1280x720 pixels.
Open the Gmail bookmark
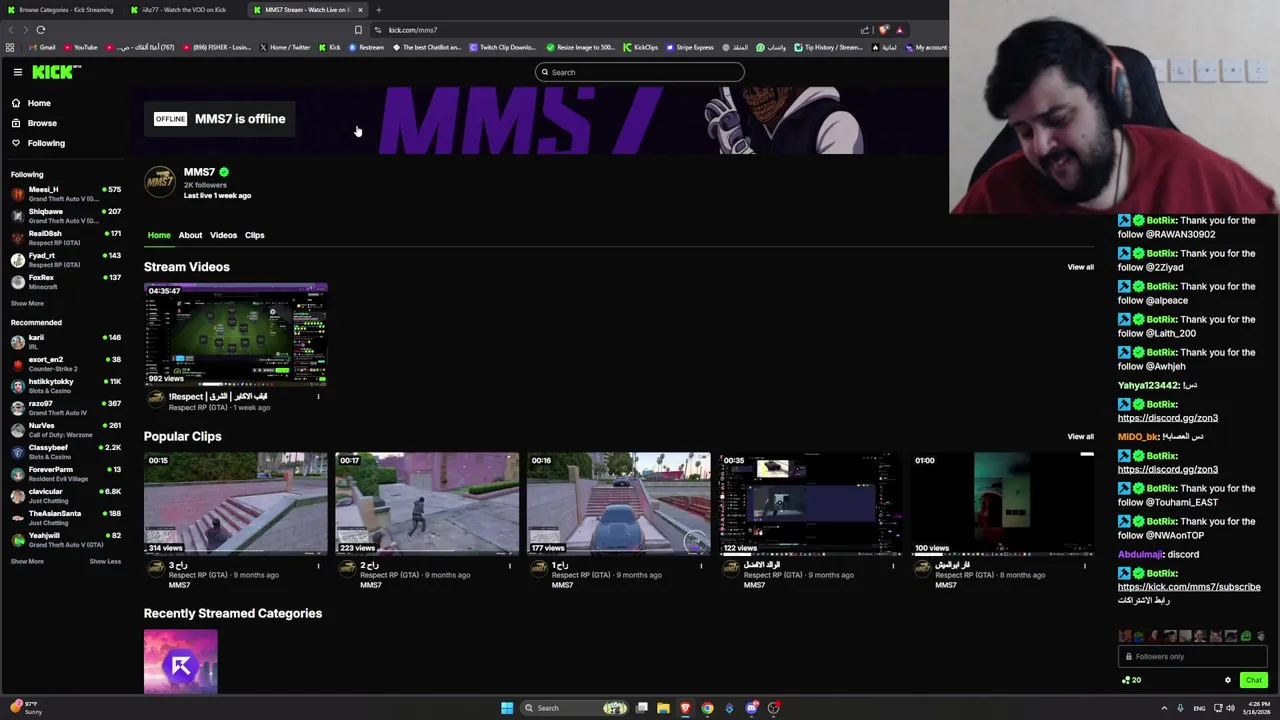tap(42, 47)
